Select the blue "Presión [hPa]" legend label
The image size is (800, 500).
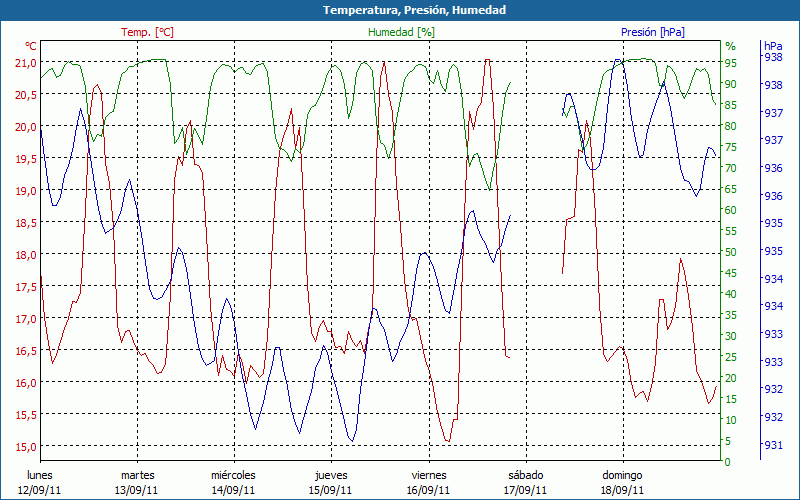[652, 32]
